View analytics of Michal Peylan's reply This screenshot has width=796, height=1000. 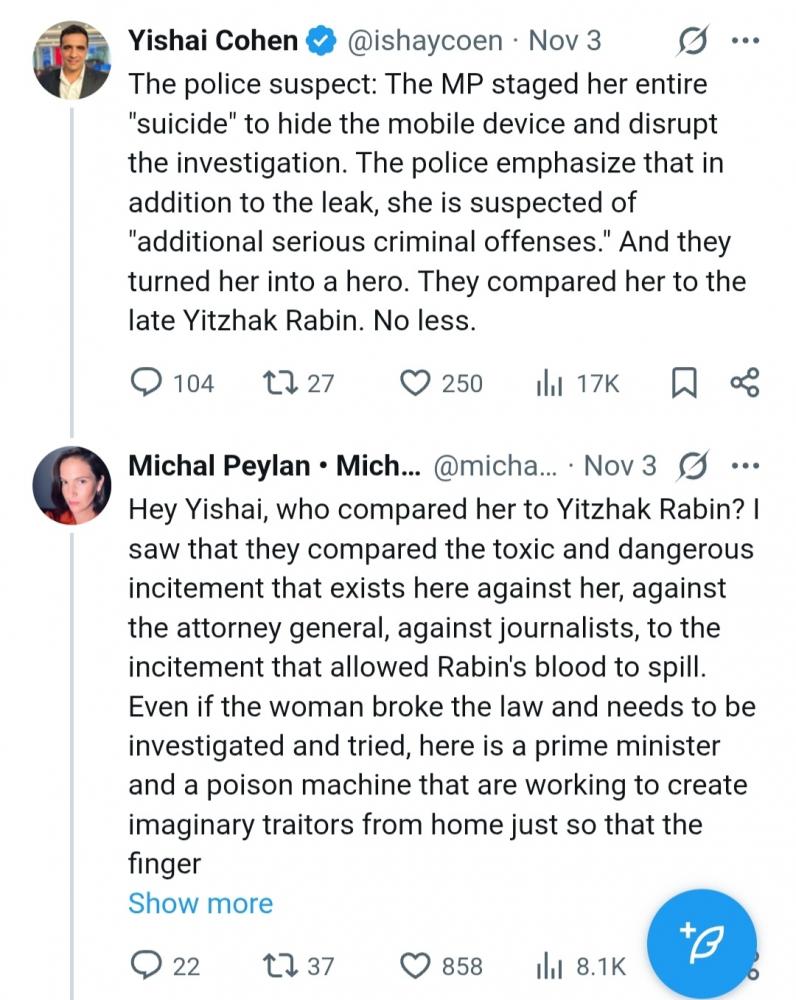coord(551,966)
